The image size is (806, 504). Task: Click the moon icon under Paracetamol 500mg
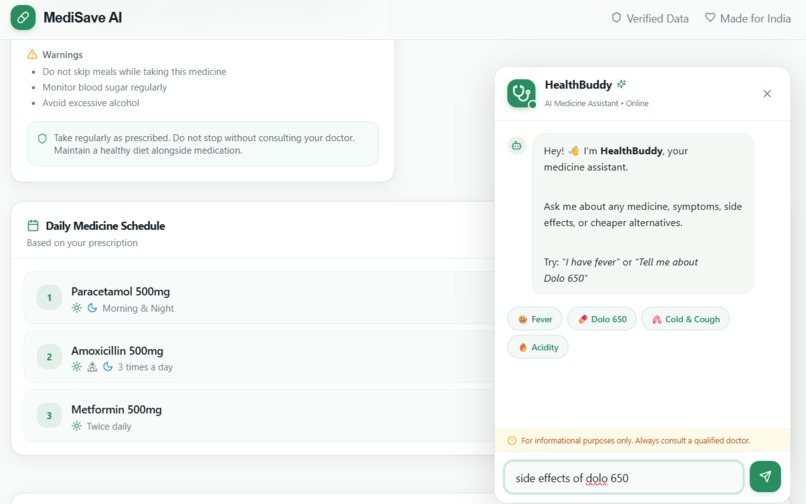tap(92, 308)
